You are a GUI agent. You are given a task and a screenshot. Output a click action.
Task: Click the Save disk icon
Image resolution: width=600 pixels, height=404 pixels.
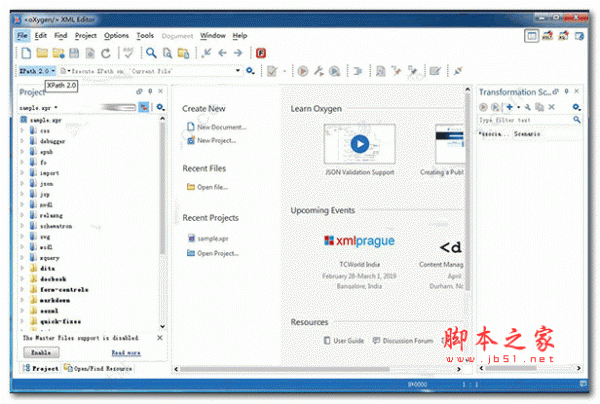74,53
